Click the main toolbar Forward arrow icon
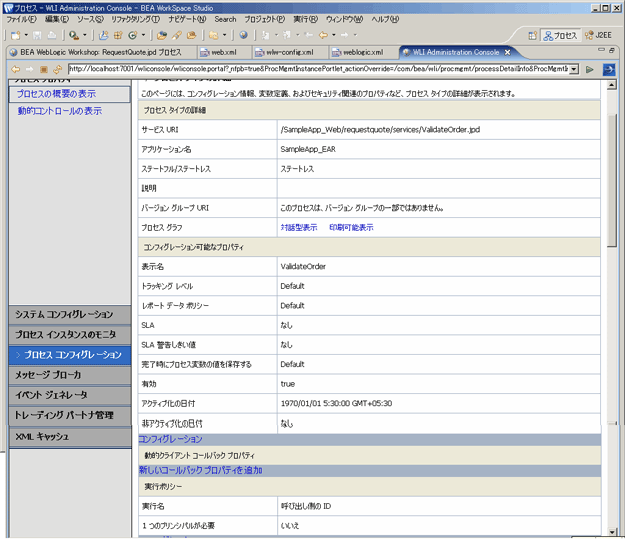625x550 pixels. click(344, 35)
